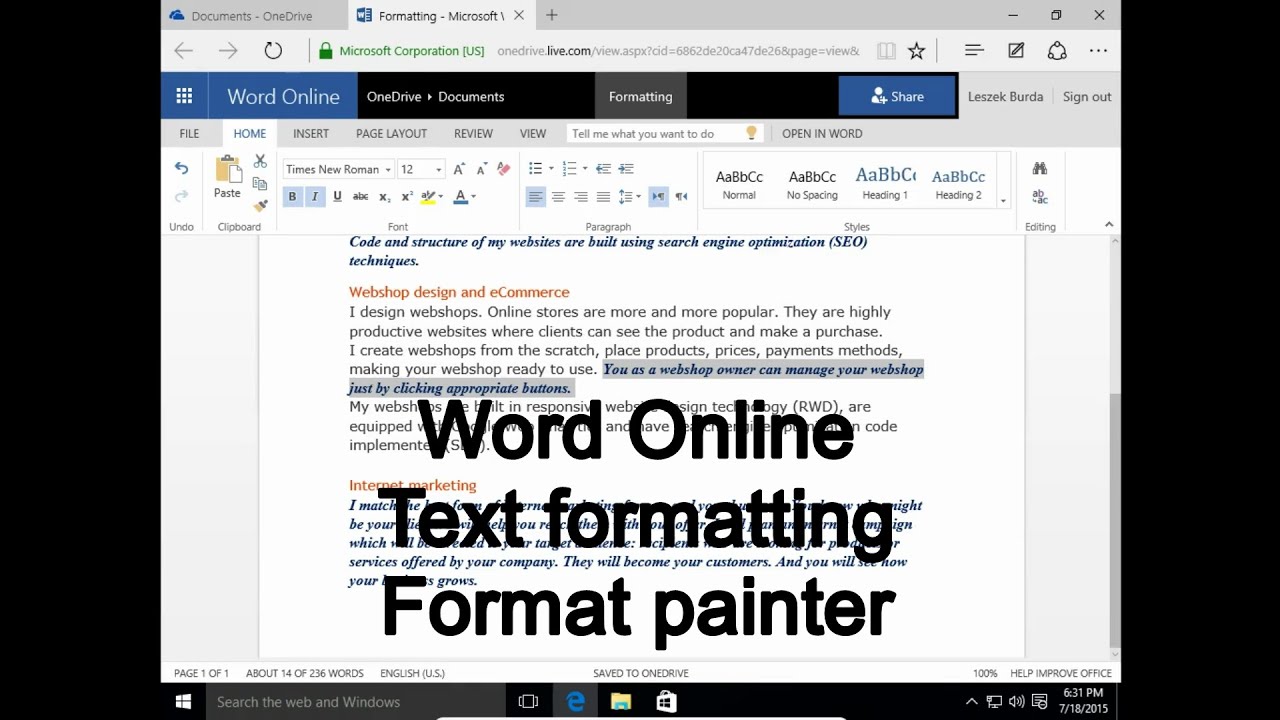Expand the bullets list dropdown arrow

pyautogui.click(x=551, y=169)
